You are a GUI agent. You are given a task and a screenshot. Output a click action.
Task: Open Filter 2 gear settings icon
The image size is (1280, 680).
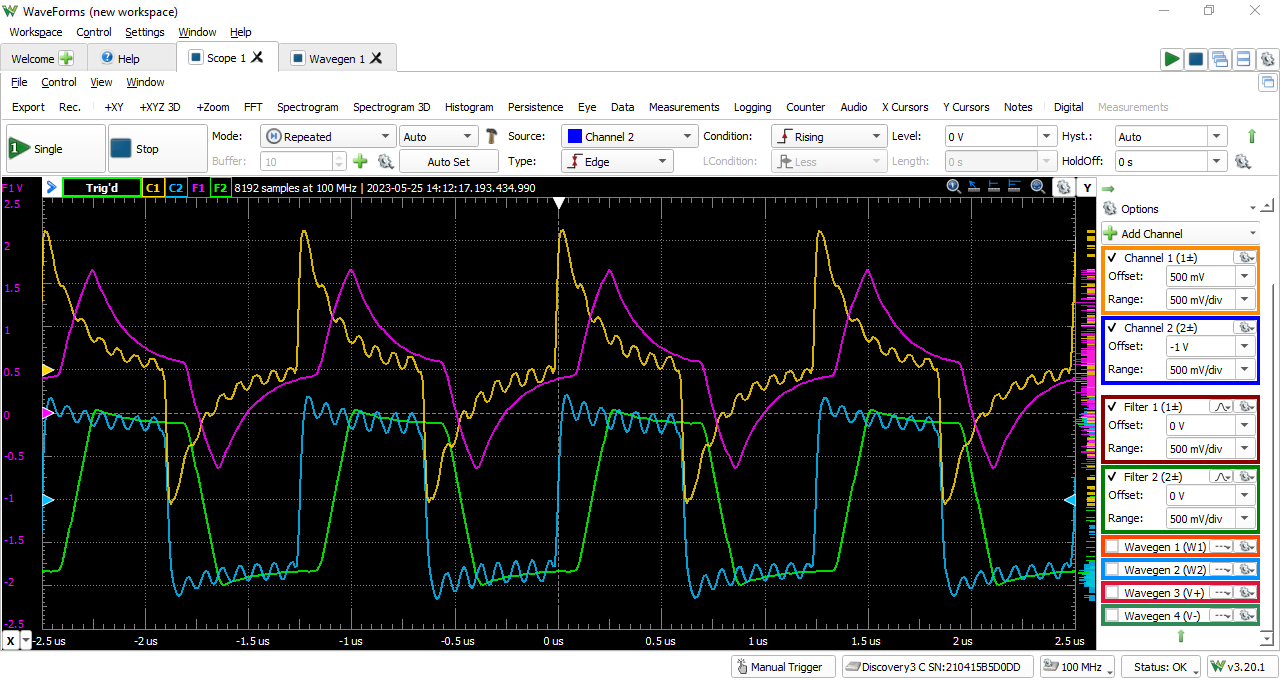(1245, 477)
